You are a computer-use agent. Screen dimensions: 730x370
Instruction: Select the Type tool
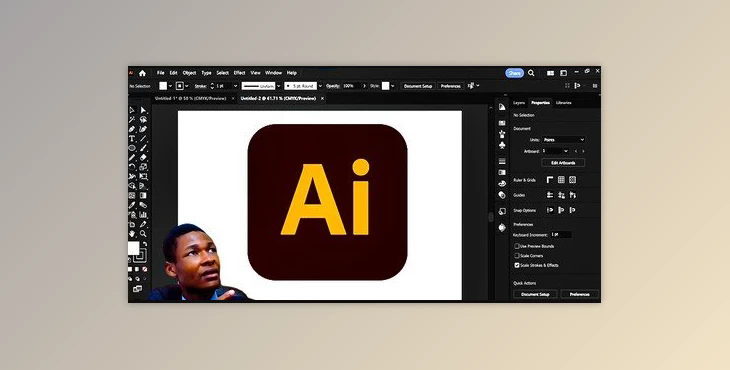pos(132,138)
